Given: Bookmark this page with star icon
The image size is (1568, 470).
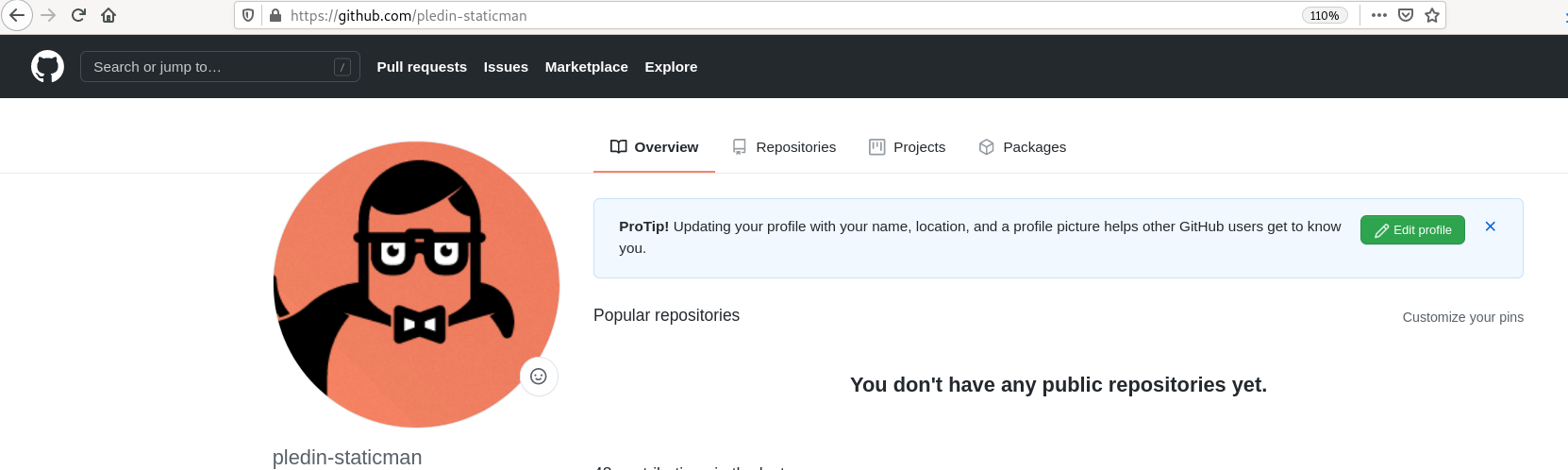Looking at the screenshot, I should pyautogui.click(x=1432, y=15).
